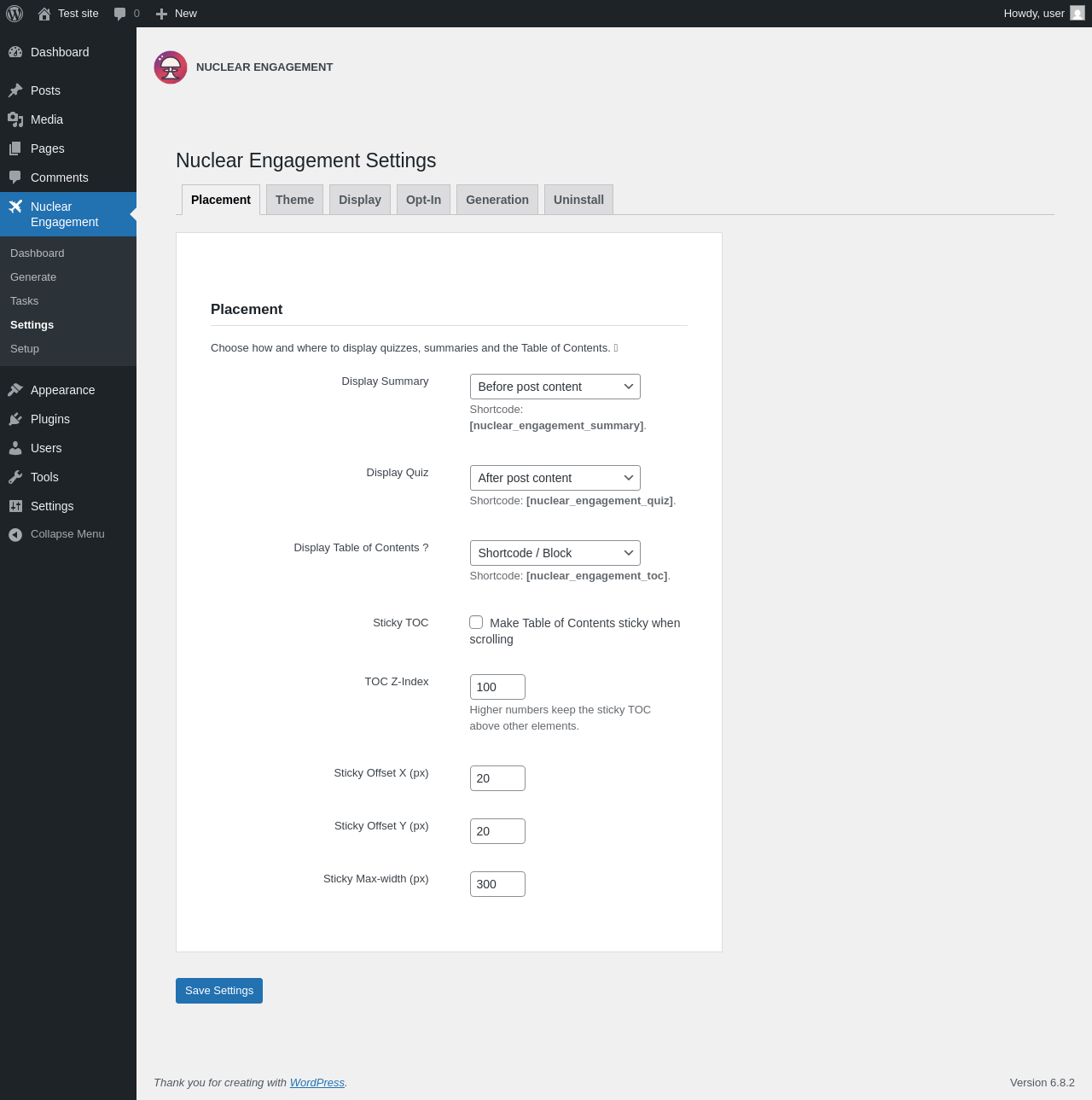Click the Settings sliders icon in sidebar
This screenshot has height=1100, width=1092.
[15, 506]
